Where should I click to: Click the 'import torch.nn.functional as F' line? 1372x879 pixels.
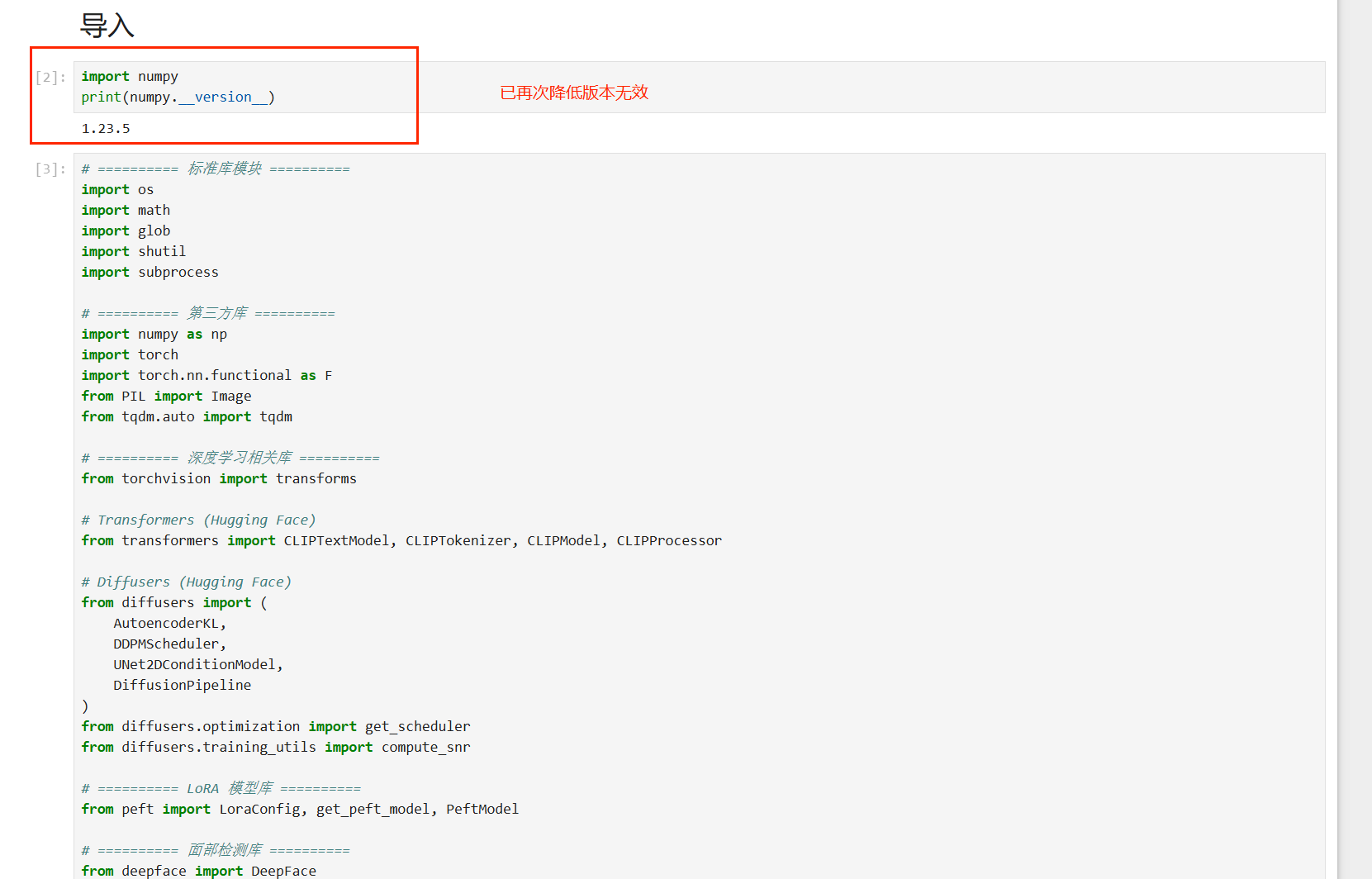(207, 376)
